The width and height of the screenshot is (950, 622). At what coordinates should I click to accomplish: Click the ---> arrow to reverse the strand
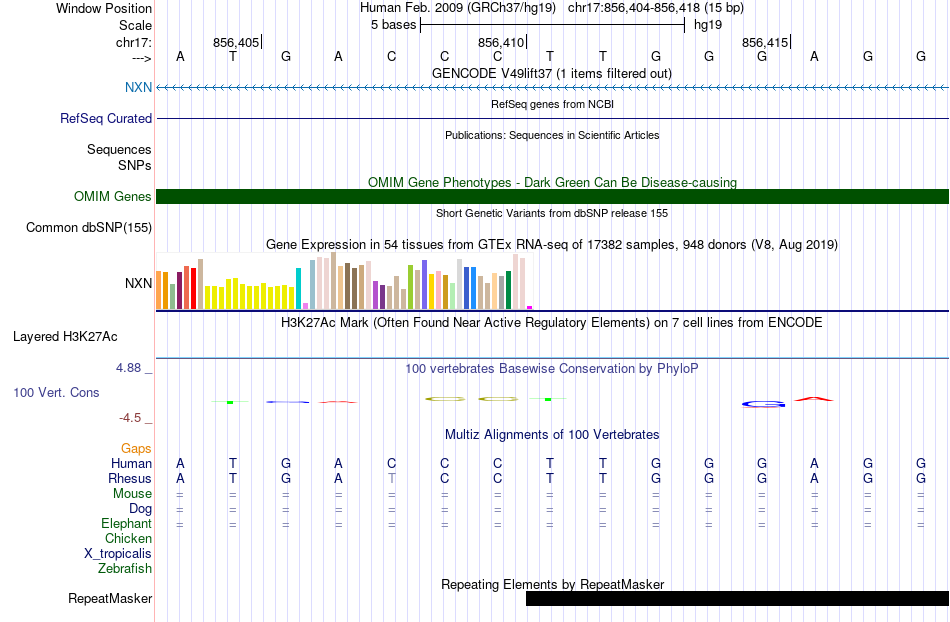(x=142, y=58)
